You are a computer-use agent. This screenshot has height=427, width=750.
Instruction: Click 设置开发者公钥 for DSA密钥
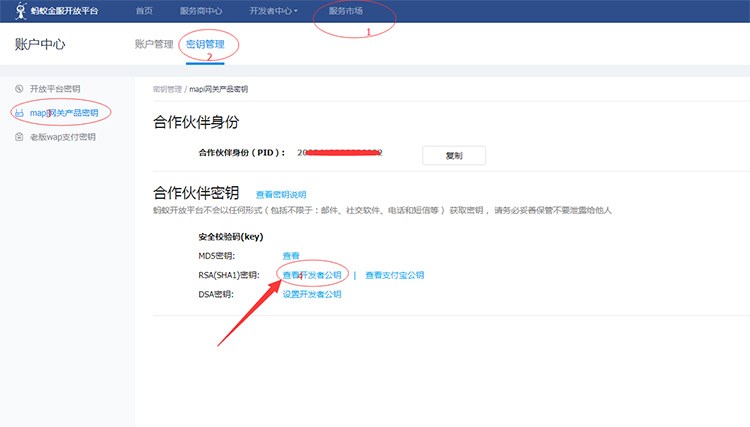[x=312, y=294]
